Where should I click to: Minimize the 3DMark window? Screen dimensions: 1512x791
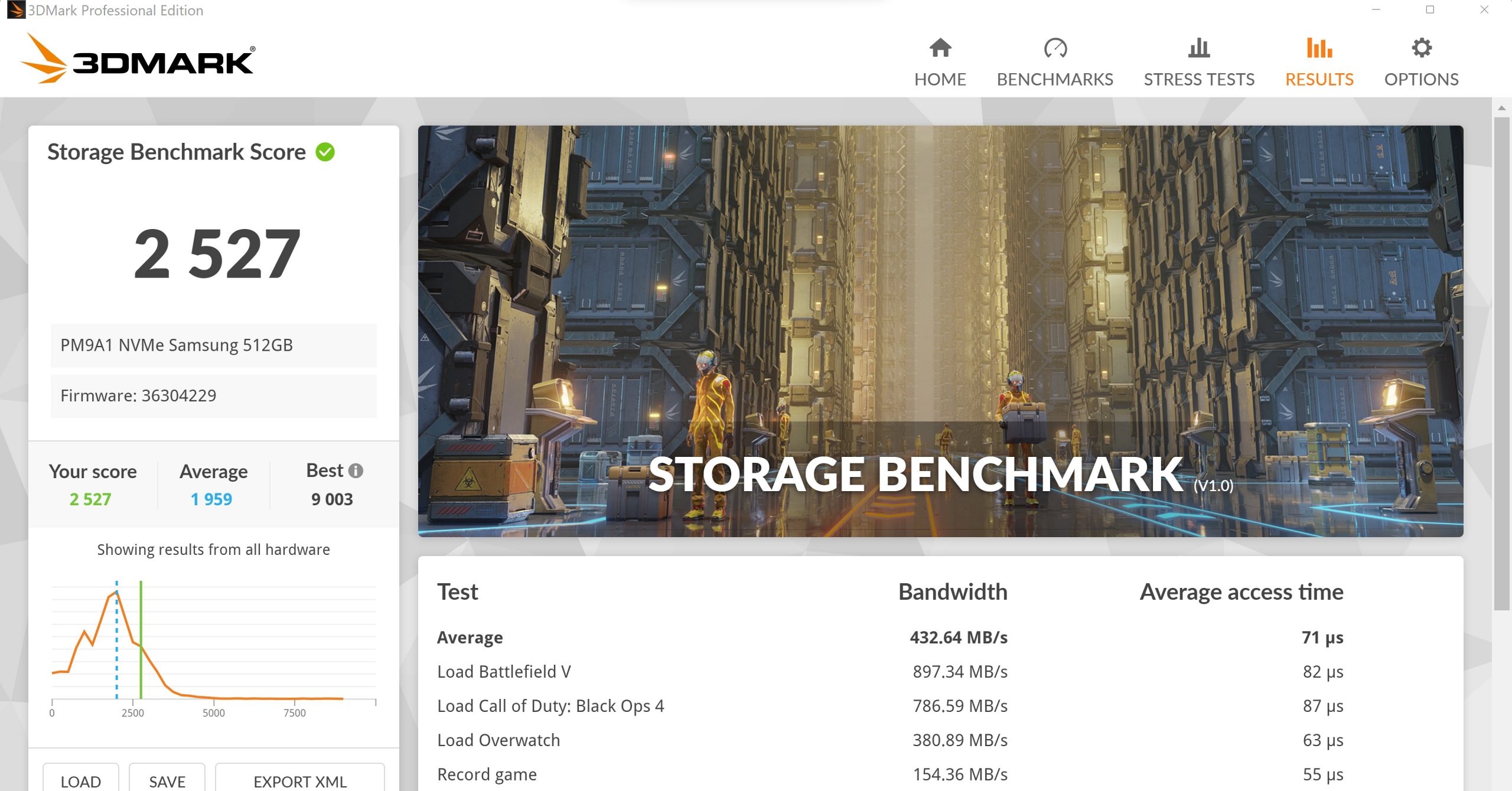1376,9
